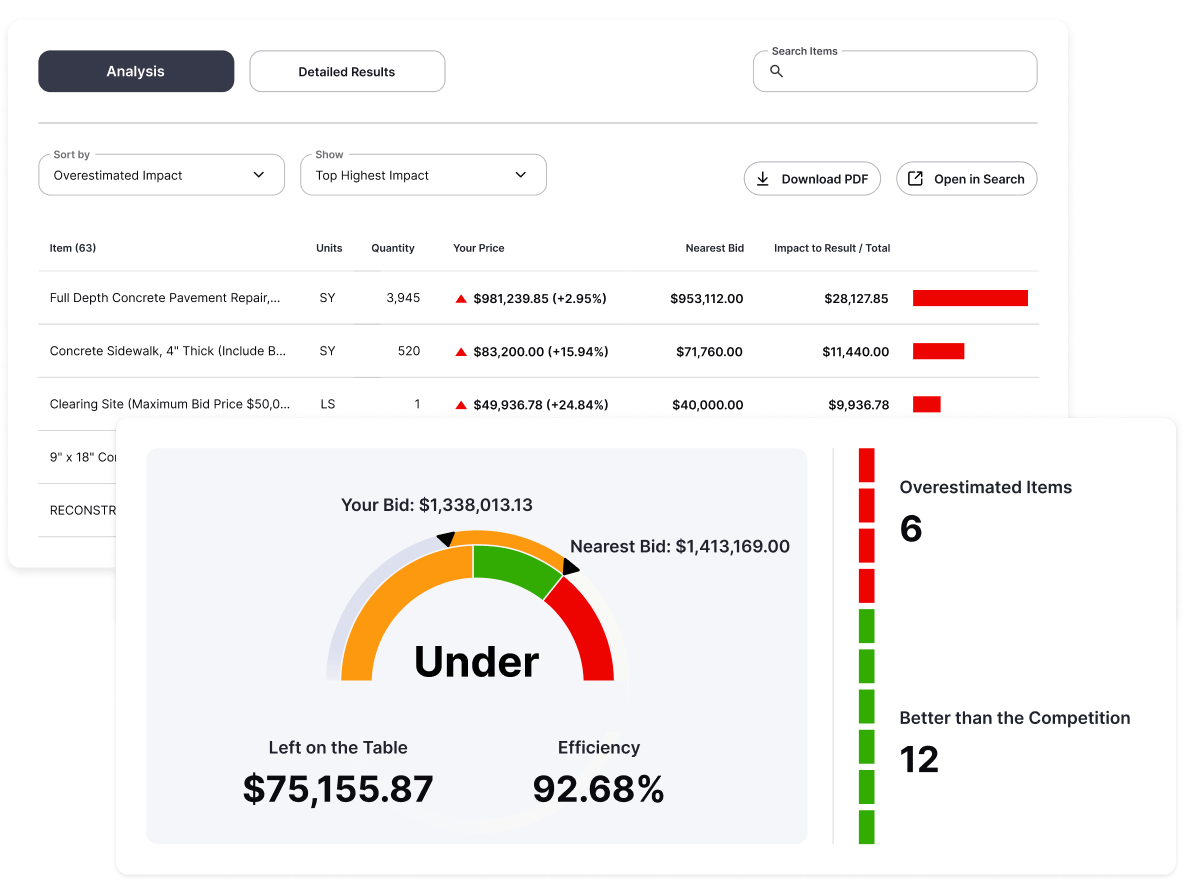Open the Detailed Results tab

click(347, 72)
